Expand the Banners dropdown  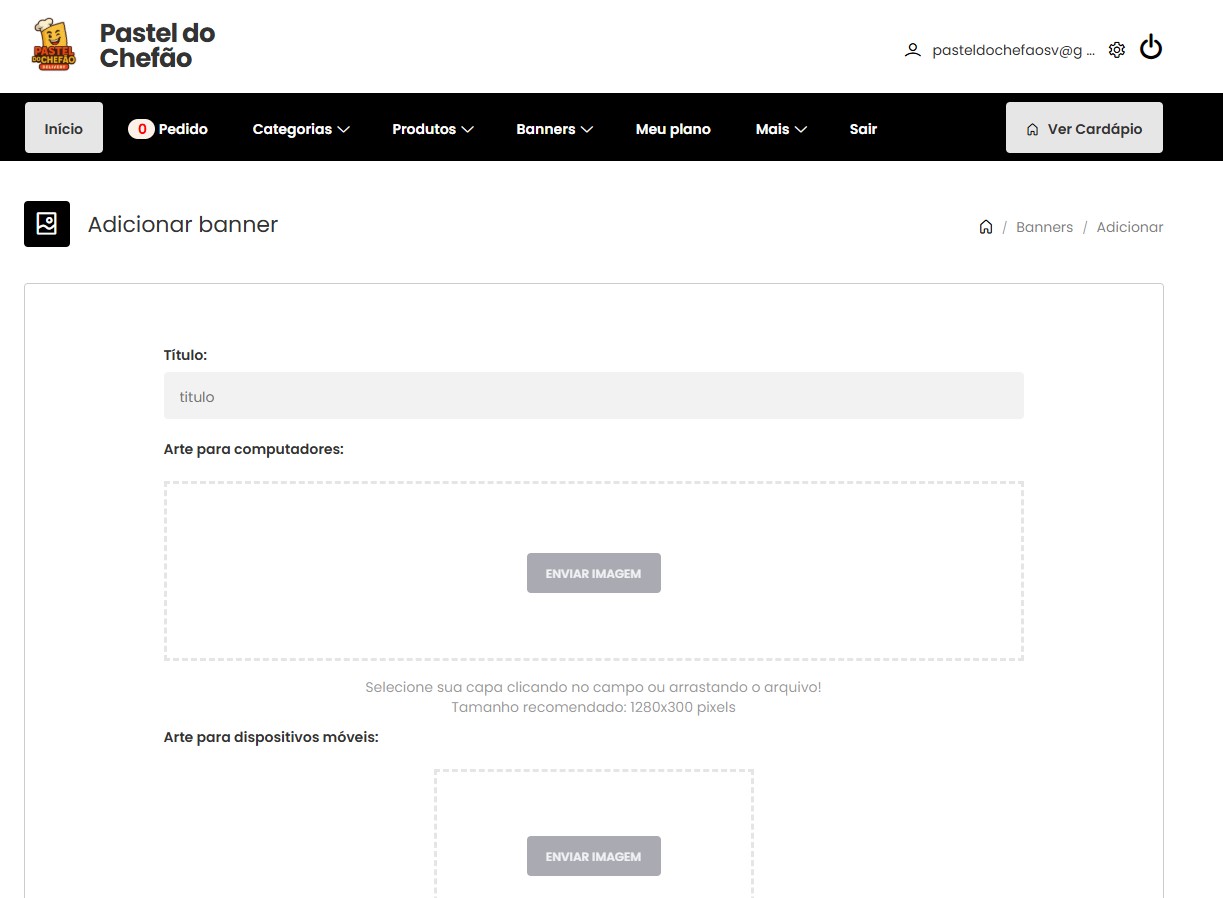[x=554, y=128]
